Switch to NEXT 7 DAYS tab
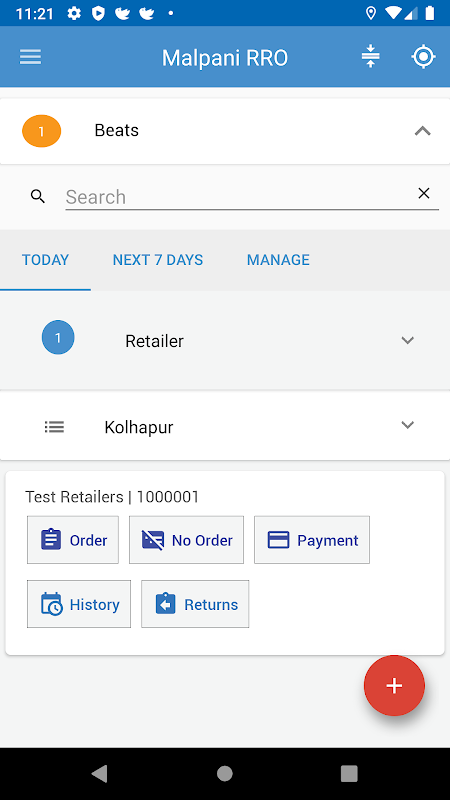The image size is (450, 800). pyautogui.click(x=158, y=260)
